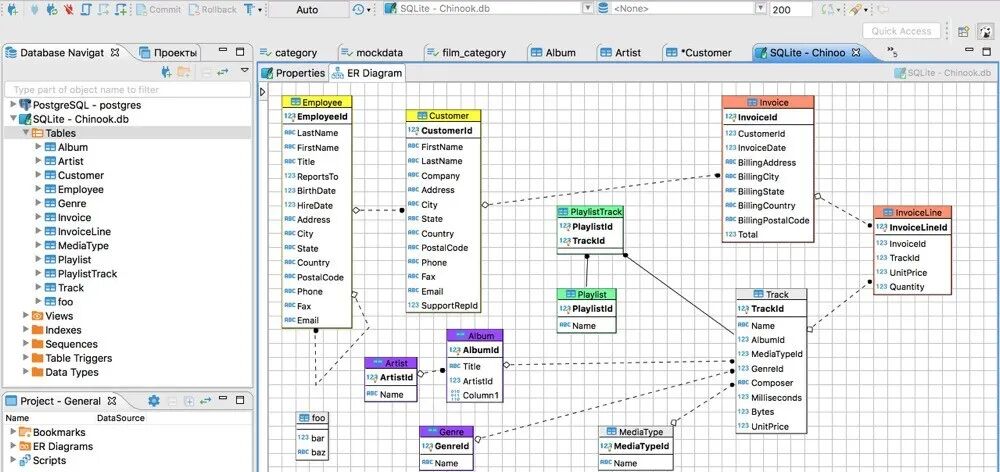Click the Scripts folder icon in Project panel
The height and width of the screenshot is (472, 1000).
[x=25, y=461]
